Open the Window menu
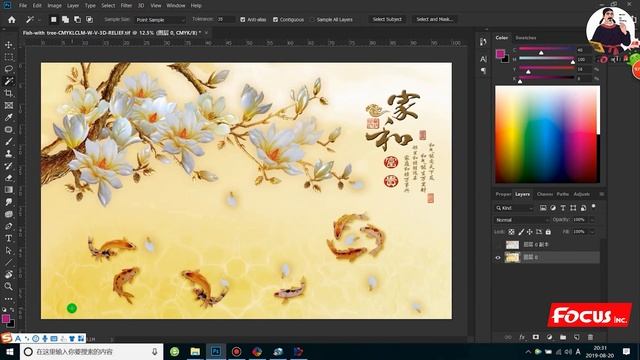The image size is (640, 360). click(x=176, y=6)
